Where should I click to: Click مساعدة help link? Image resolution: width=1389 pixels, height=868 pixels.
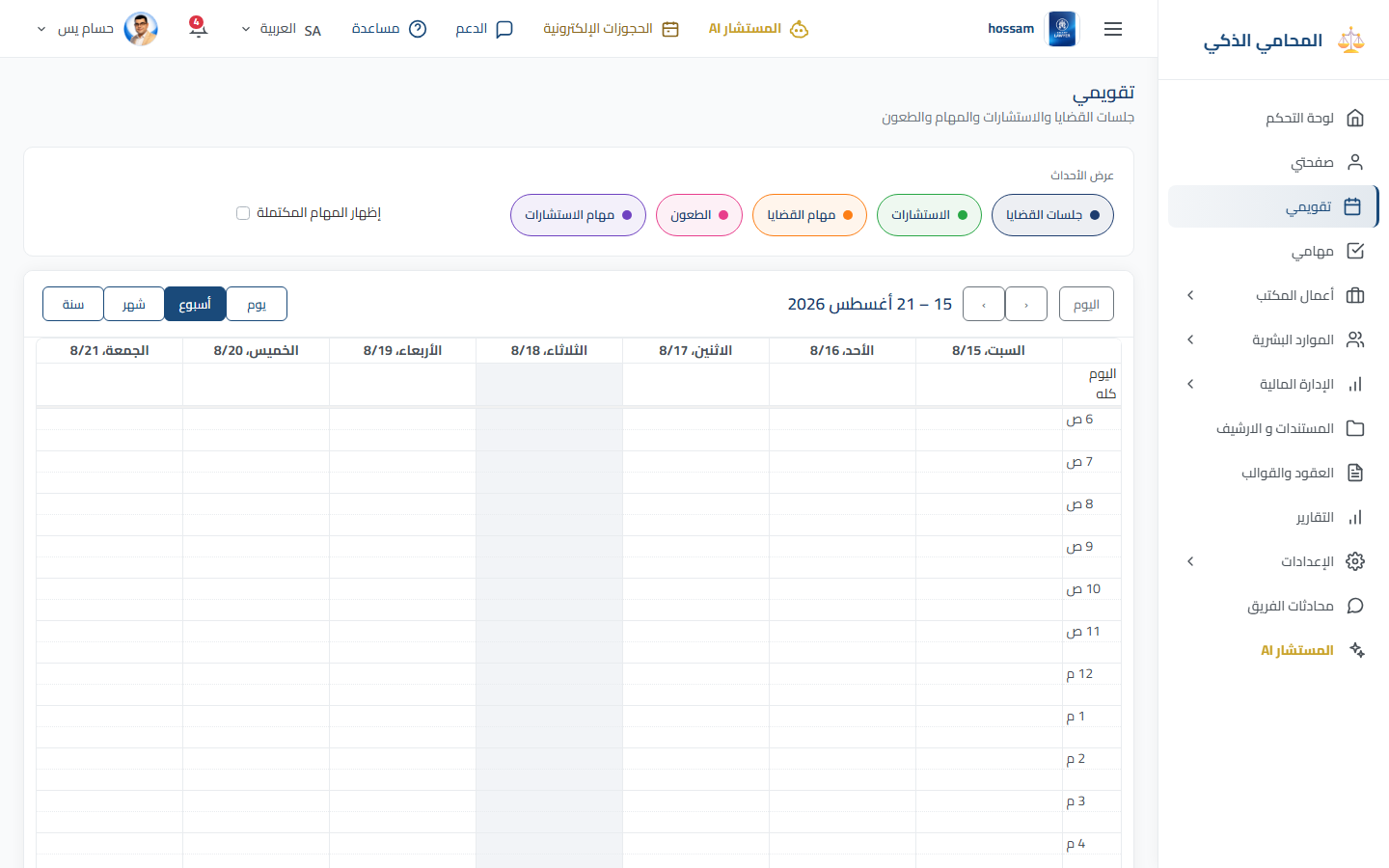[389, 29]
